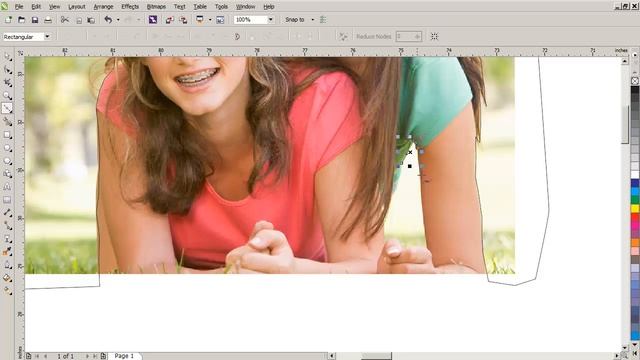The width and height of the screenshot is (640, 360).
Task: Select the Color Eyedropper tool
Action: click(7, 252)
